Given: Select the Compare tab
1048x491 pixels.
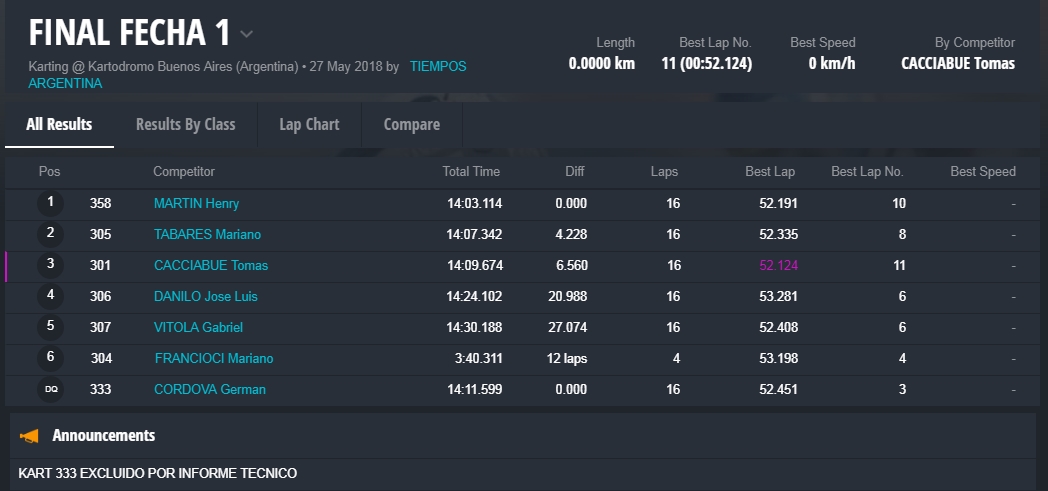Looking at the screenshot, I should 411,124.
